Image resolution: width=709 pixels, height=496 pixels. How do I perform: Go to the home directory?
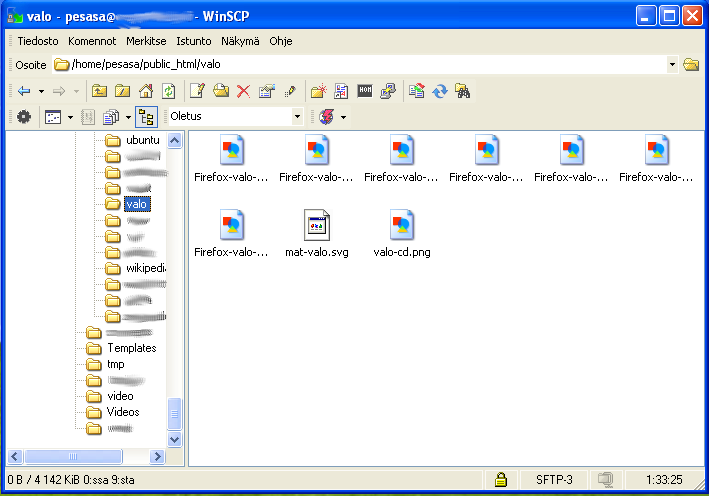pyautogui.click(x=146, y=91)
